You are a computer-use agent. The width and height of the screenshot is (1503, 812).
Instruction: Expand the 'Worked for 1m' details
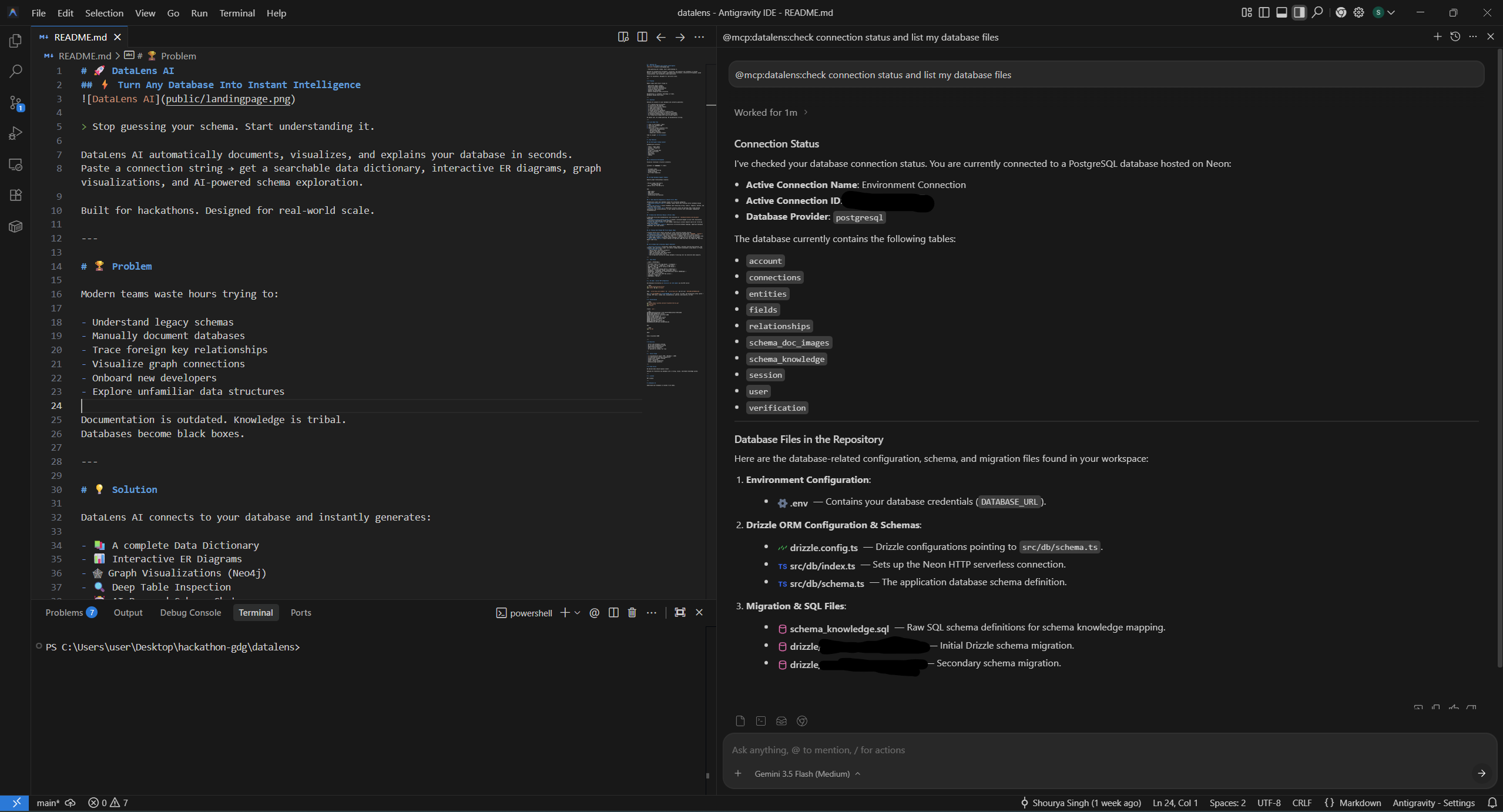click(771, 112)
